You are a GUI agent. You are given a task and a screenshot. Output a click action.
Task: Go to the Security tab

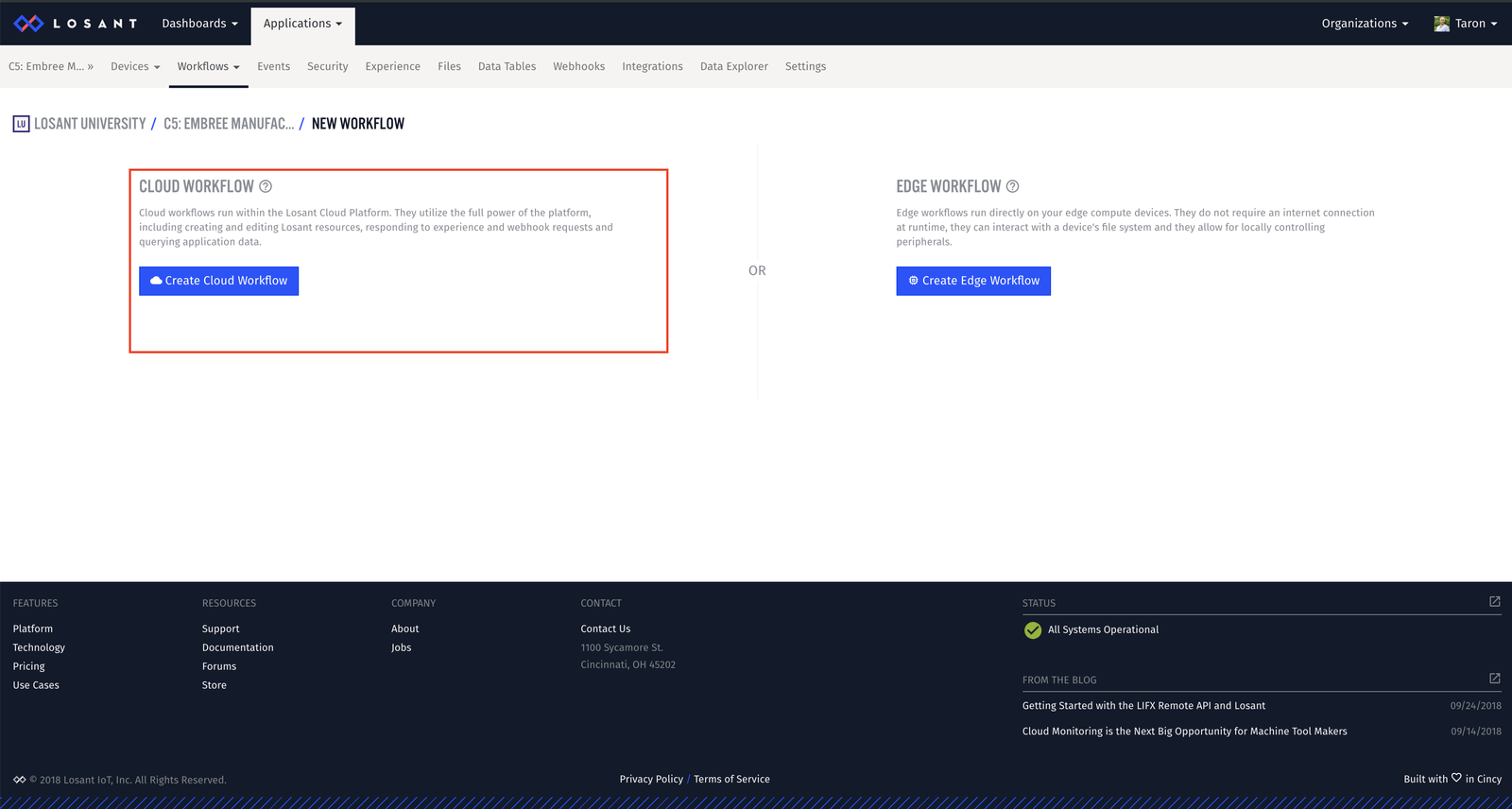pos(327,66)
